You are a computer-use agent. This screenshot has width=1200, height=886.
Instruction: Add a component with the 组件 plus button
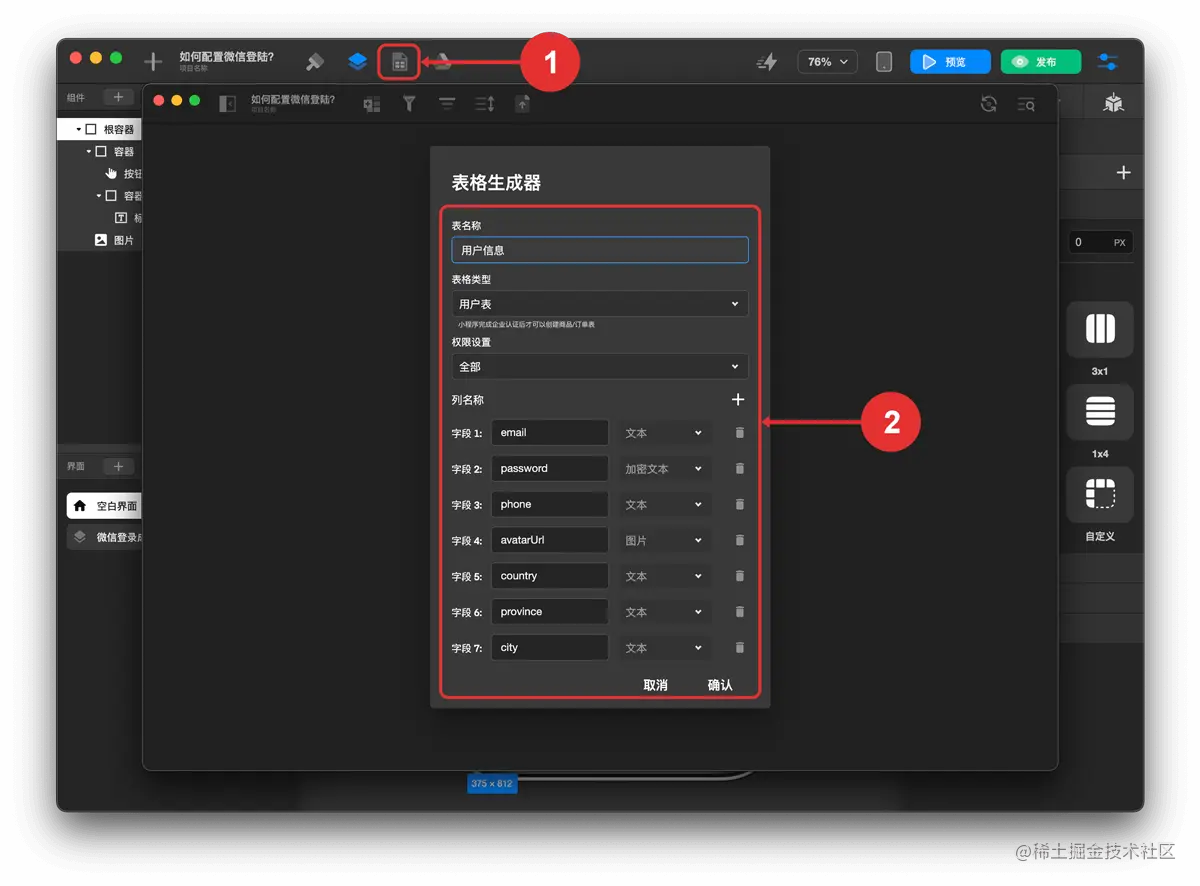point(118,97)
